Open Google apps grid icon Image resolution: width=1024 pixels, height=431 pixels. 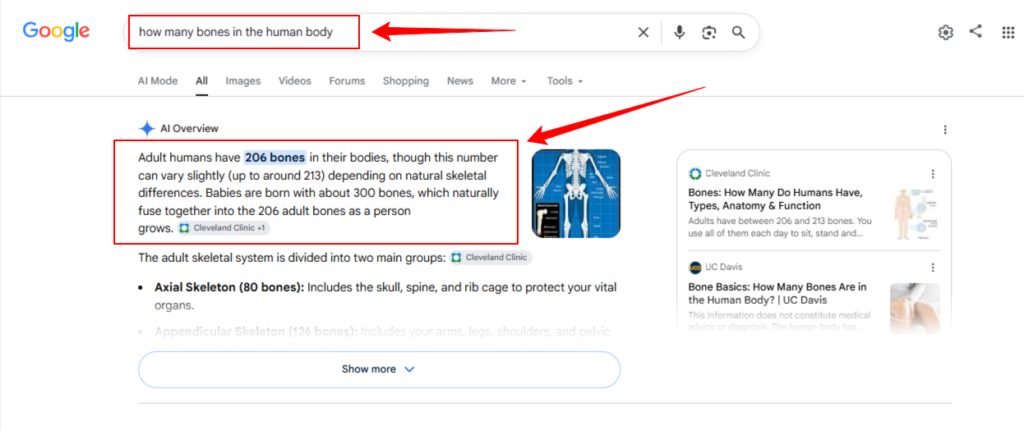pyautogui.click(x=1008, y=33)
